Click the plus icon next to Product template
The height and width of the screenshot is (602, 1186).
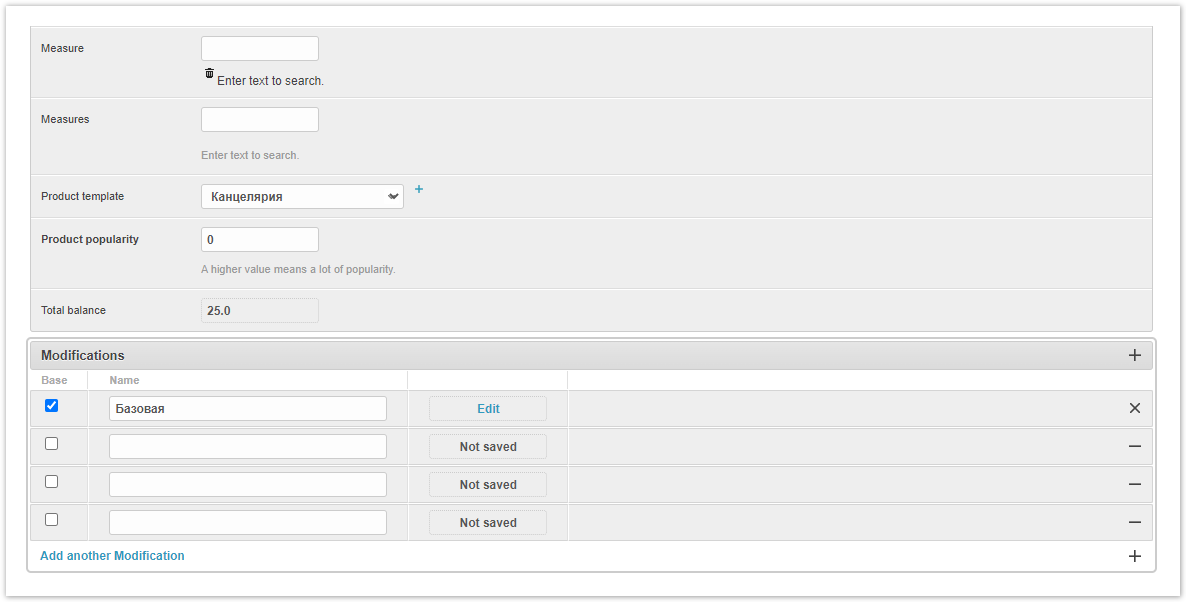point(419,189)
